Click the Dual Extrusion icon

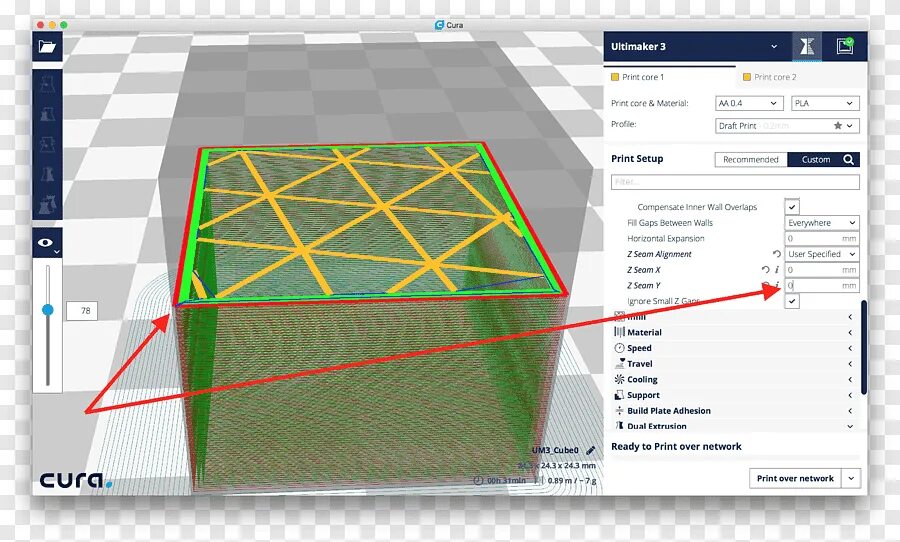(619, 425)
